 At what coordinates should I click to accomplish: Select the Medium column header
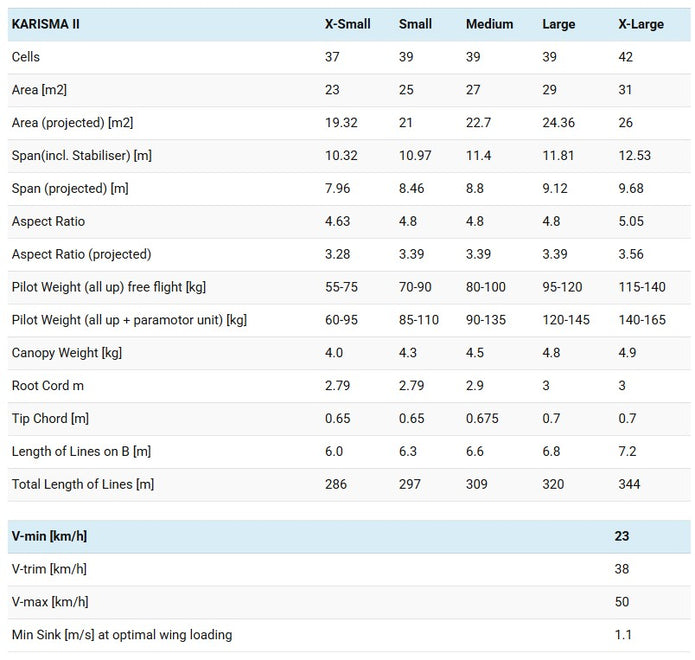[489, 24]
